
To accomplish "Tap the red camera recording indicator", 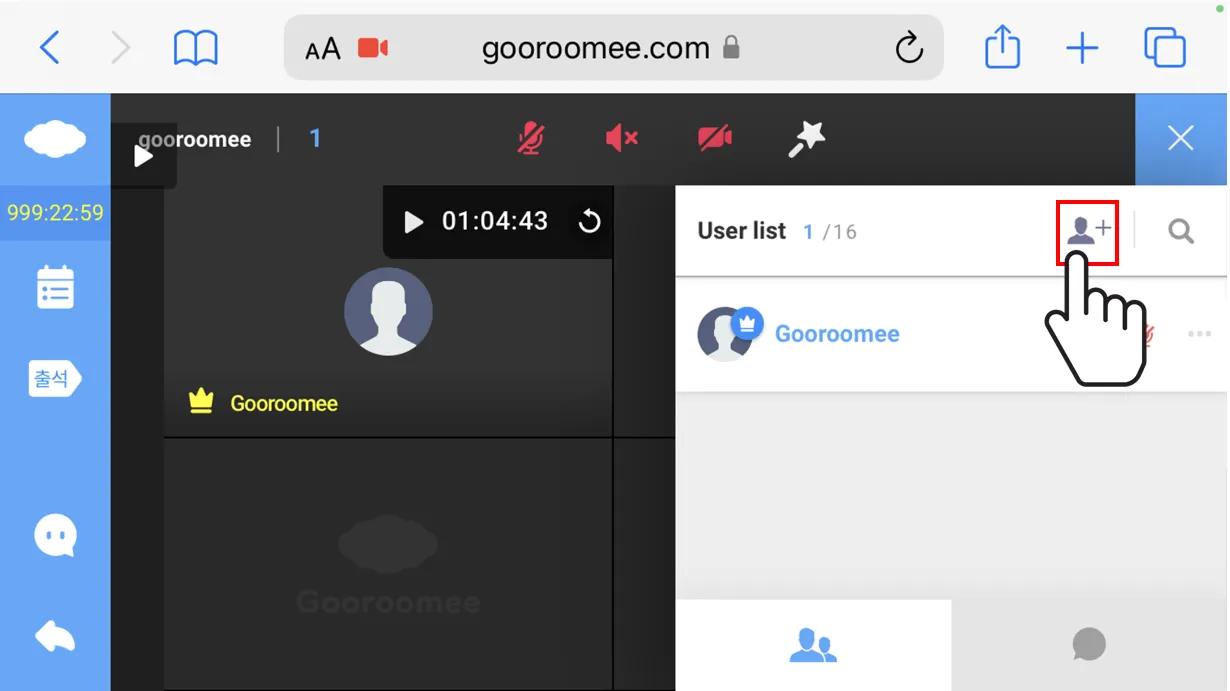I will point(373,48).
